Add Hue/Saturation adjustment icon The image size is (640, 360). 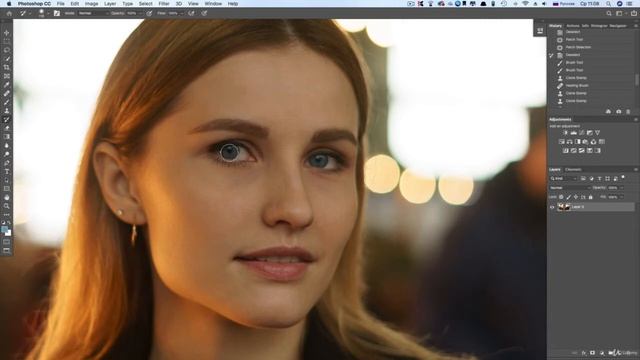(562, 142)
